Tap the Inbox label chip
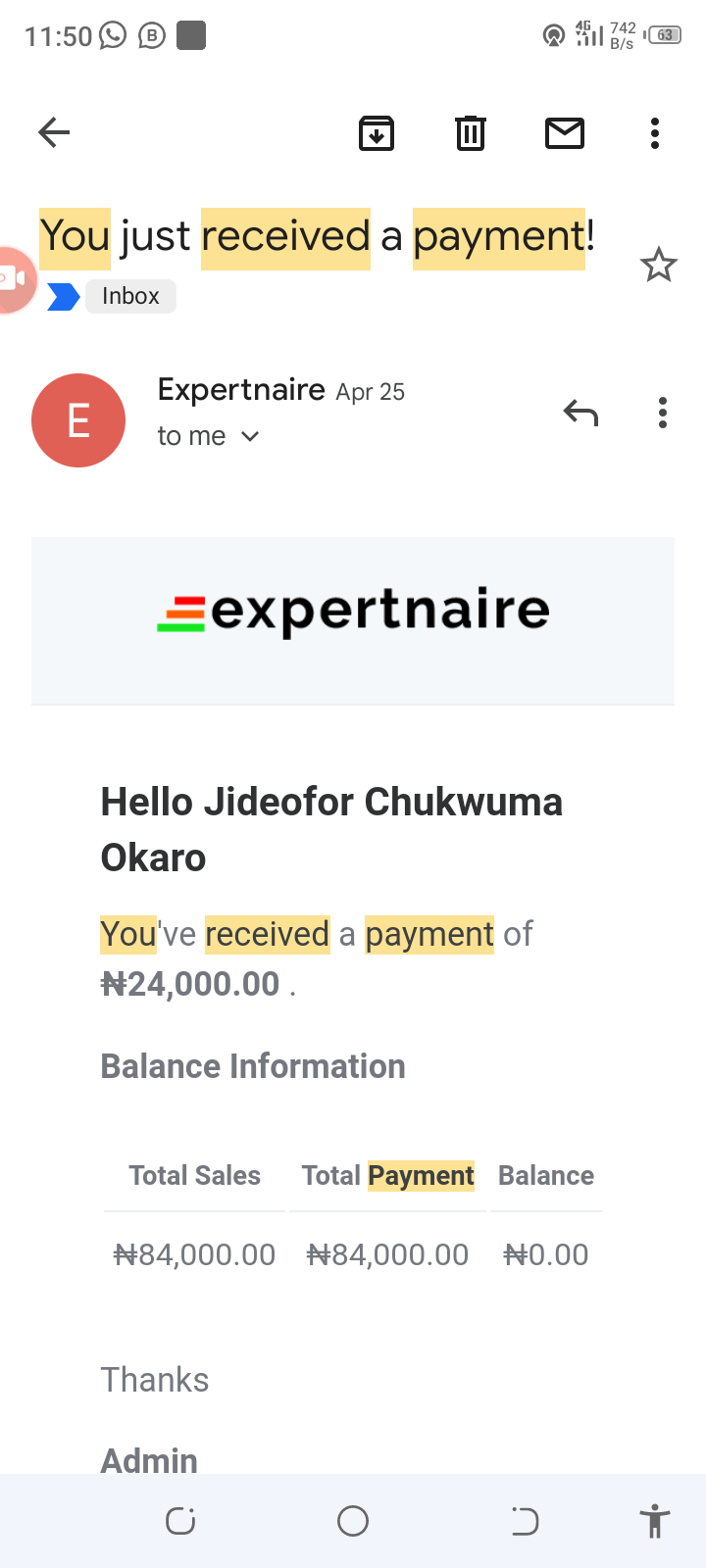The width and height of the screenshot is (706, 1568). point(130,296)
